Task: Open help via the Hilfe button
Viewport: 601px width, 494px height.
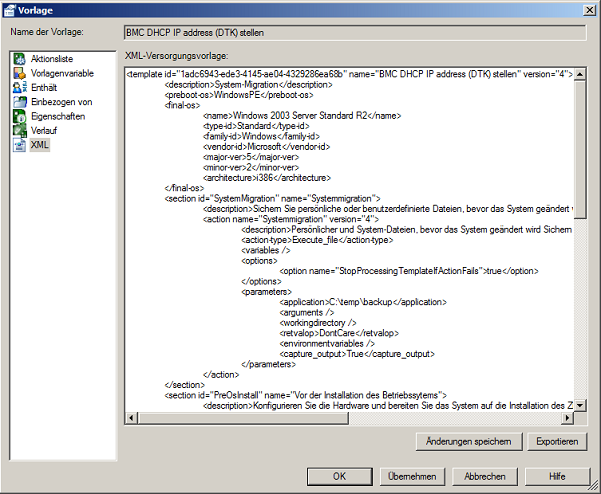Action: pyautogui.click(x=557, y=476)
